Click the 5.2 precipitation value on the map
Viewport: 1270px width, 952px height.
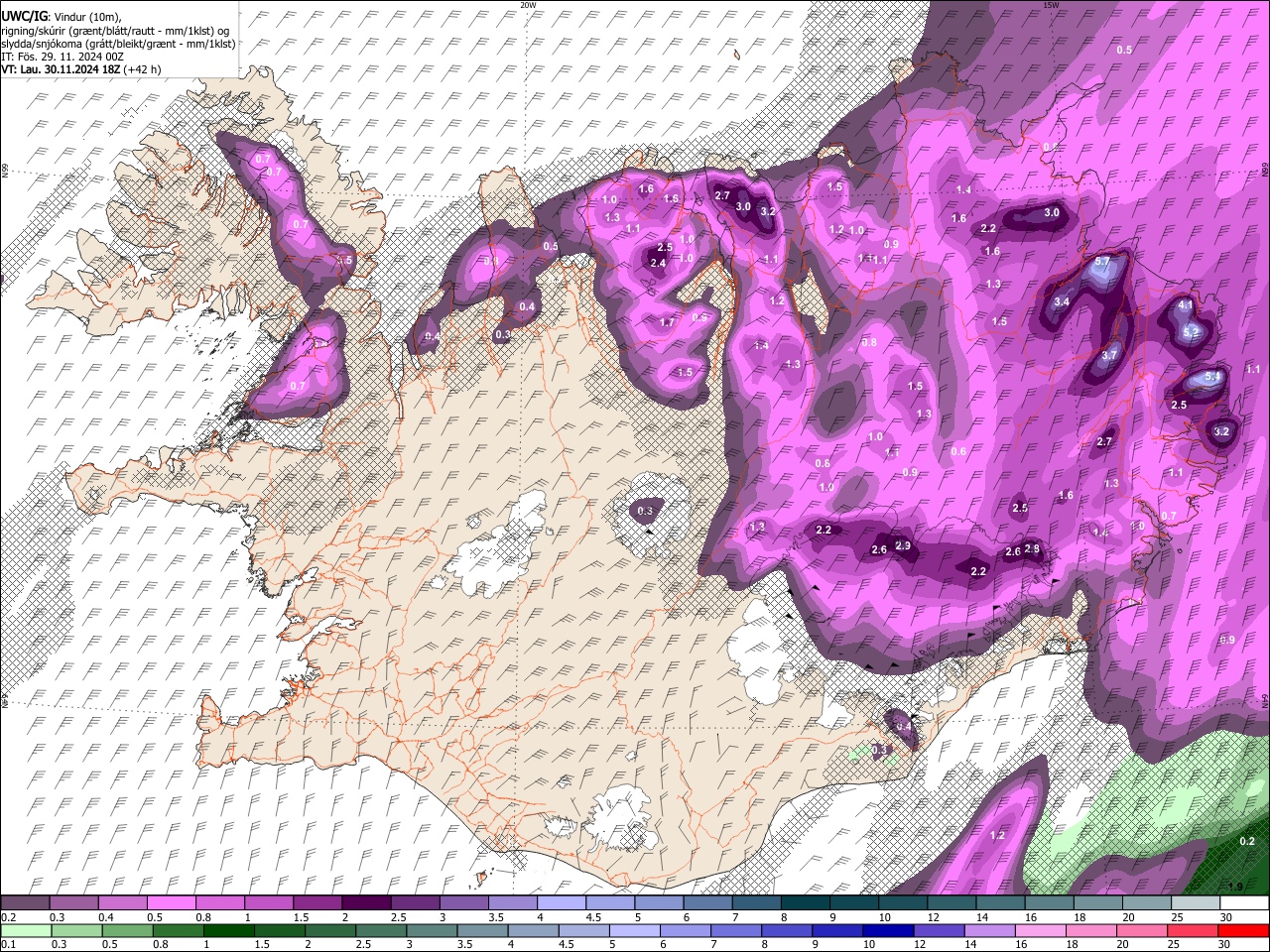pos(1192,331)
